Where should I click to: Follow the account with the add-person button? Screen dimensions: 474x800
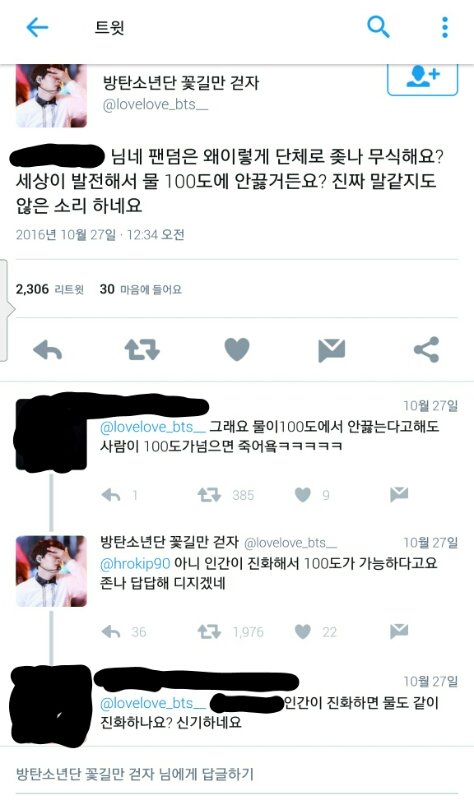[422, 79]
